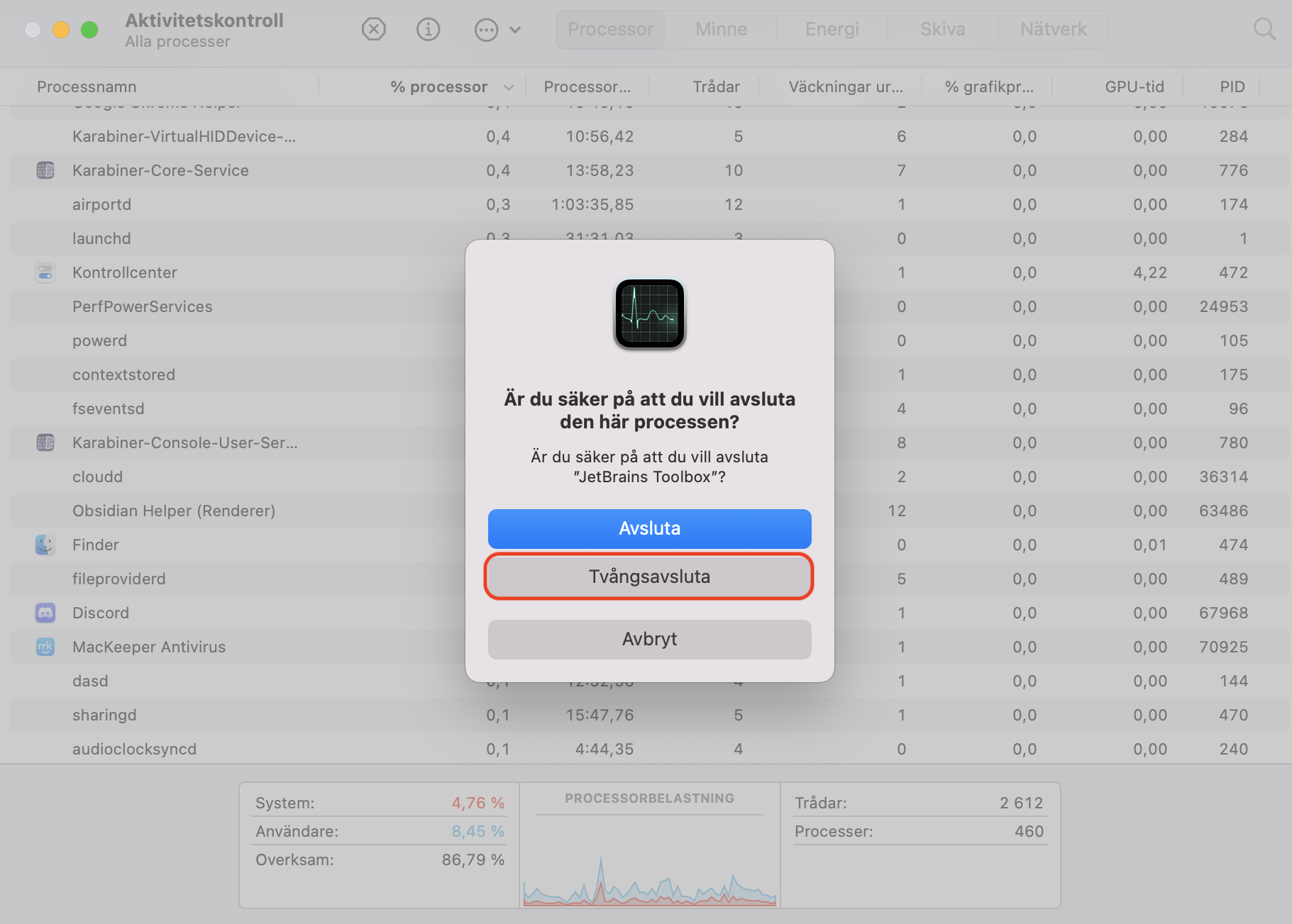This screenshot has height=924, width=1292.
Task: Switch to the Skiva tab
Action: (x=942, y=29)
